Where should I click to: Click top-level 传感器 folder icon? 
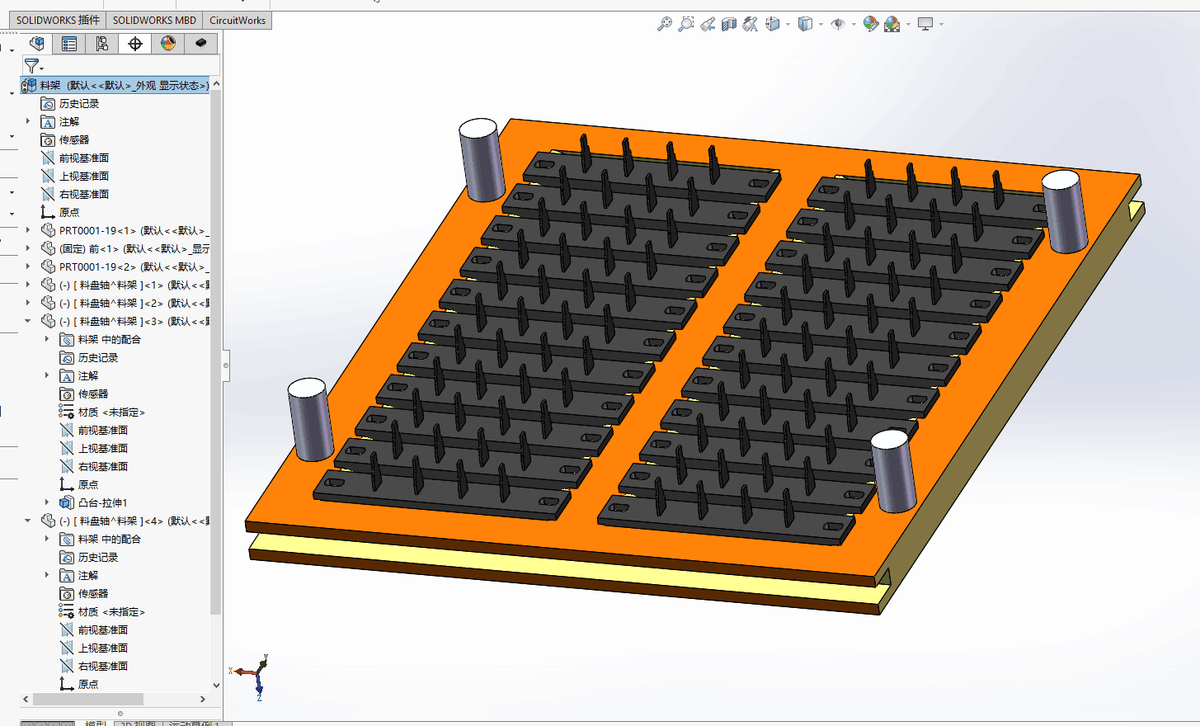pyautogui.click(x=47, y=140)
